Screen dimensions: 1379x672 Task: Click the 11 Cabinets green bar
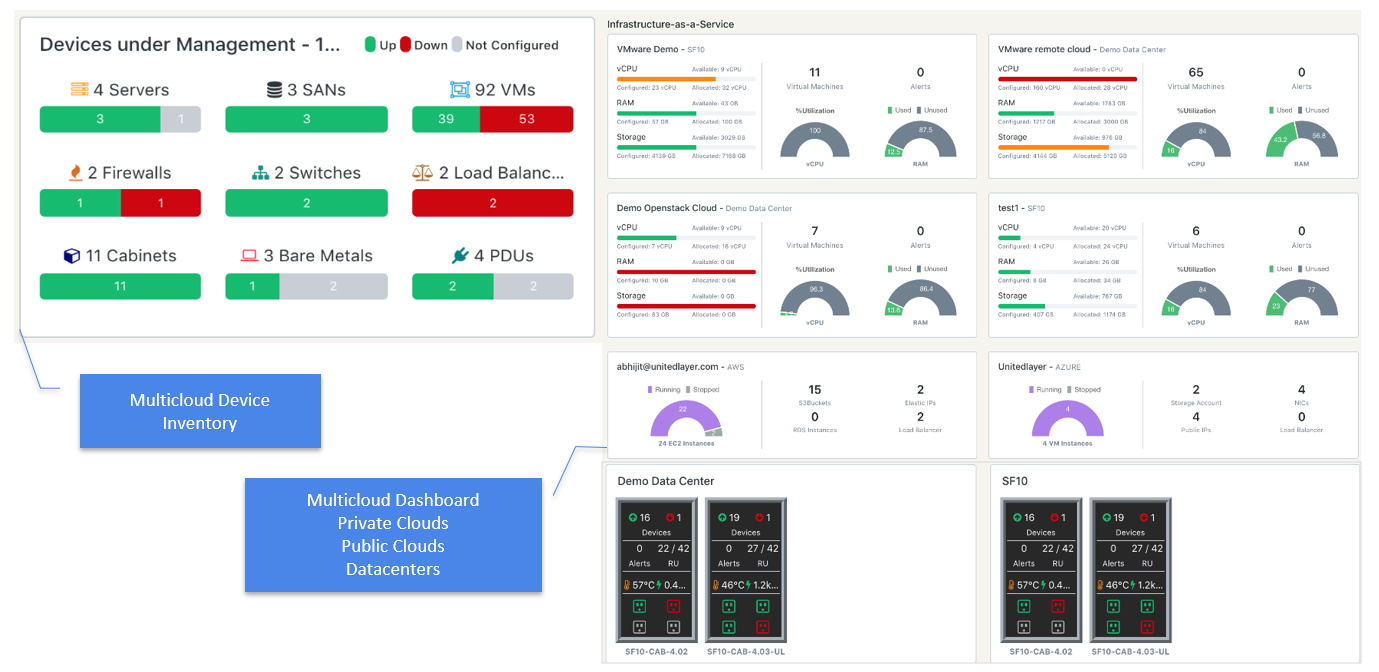tap(120, 286)
